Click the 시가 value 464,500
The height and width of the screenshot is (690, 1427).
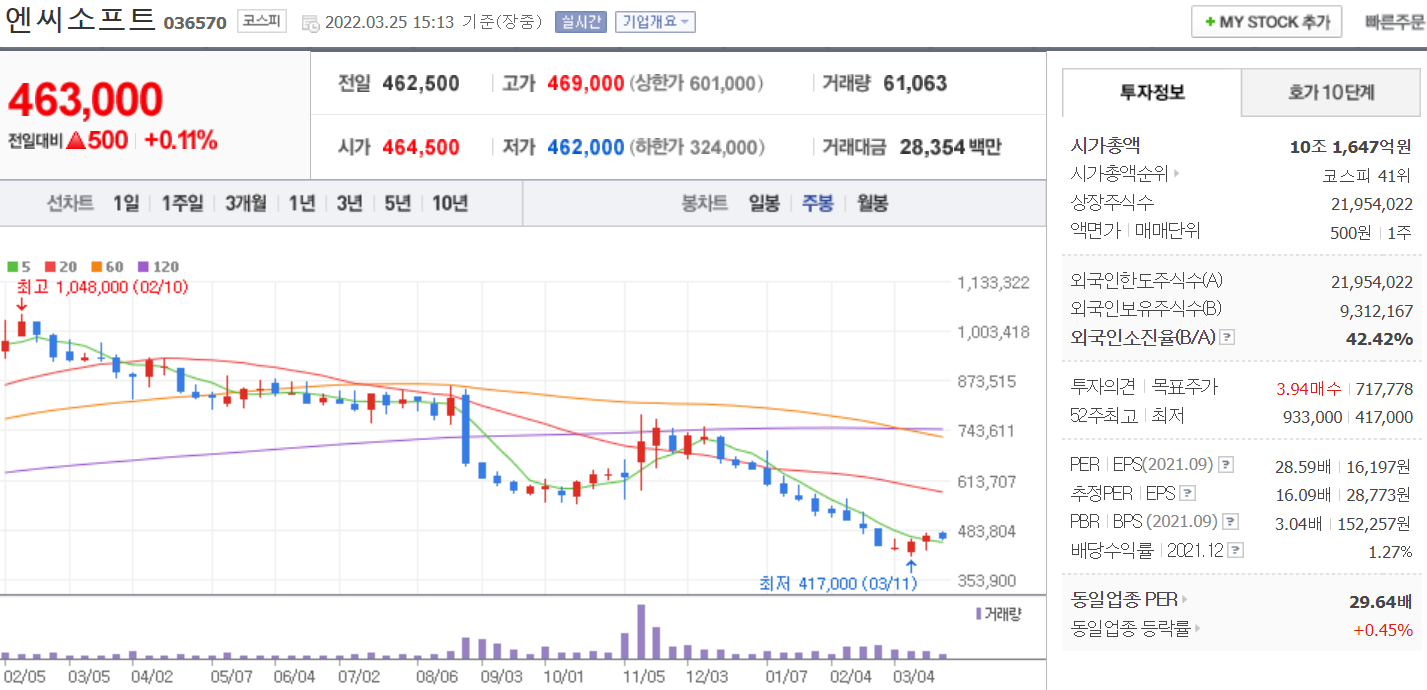(421, 148)
